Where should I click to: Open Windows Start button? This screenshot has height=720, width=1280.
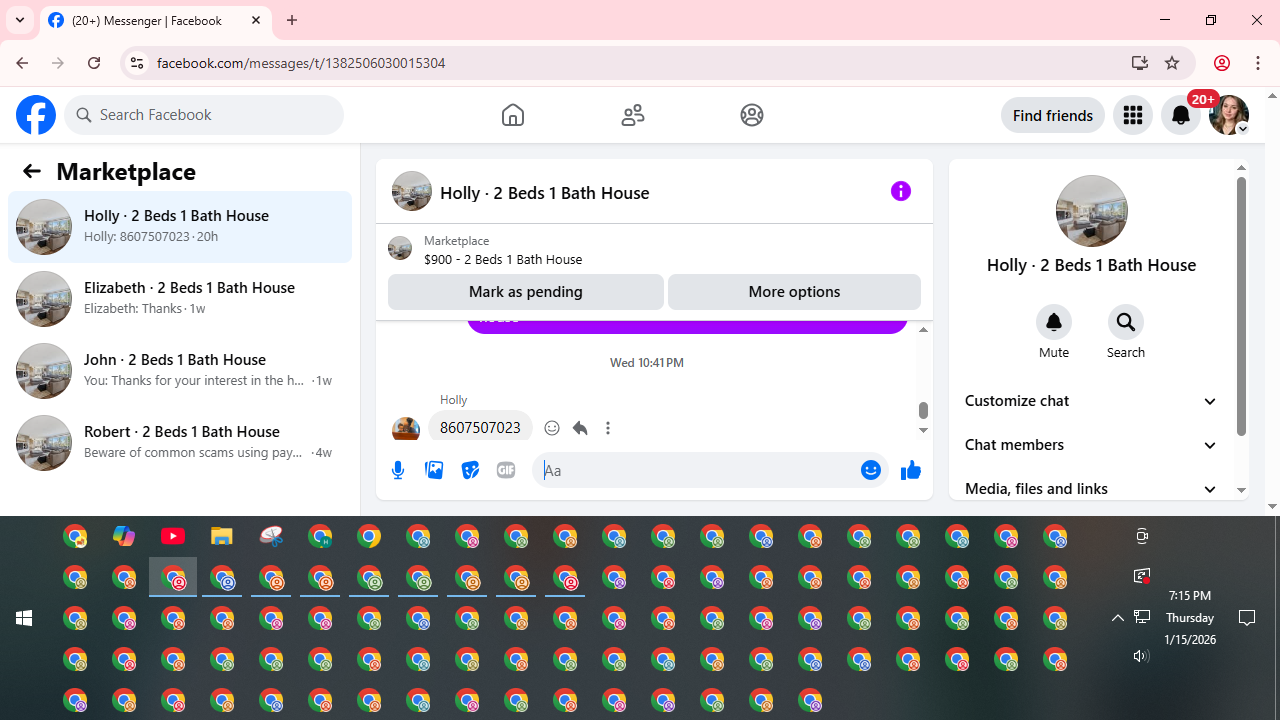click(24, 618)
